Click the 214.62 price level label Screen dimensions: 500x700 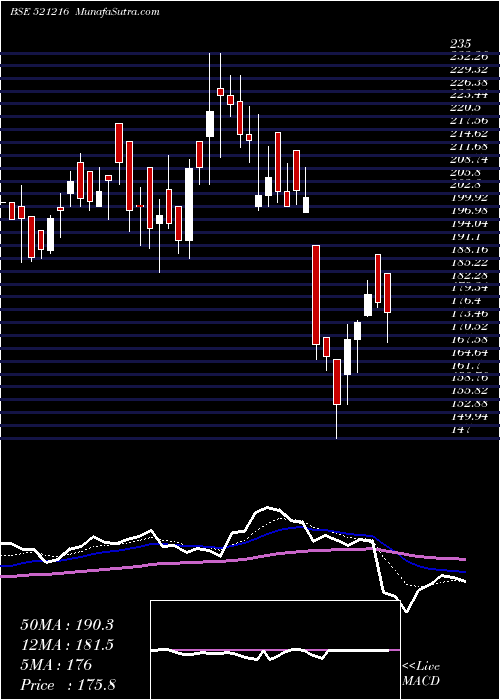tap(469, 133)
